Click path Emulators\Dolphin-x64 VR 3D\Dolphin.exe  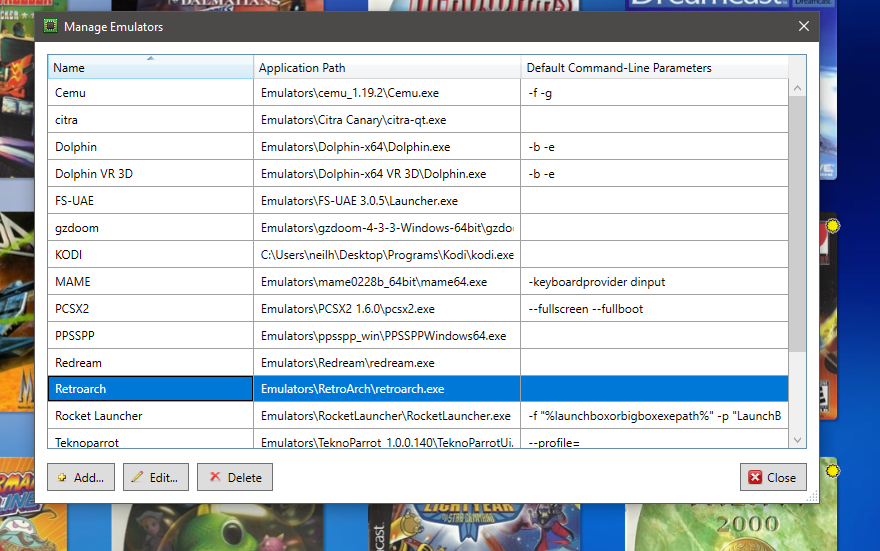click(373, 174)
